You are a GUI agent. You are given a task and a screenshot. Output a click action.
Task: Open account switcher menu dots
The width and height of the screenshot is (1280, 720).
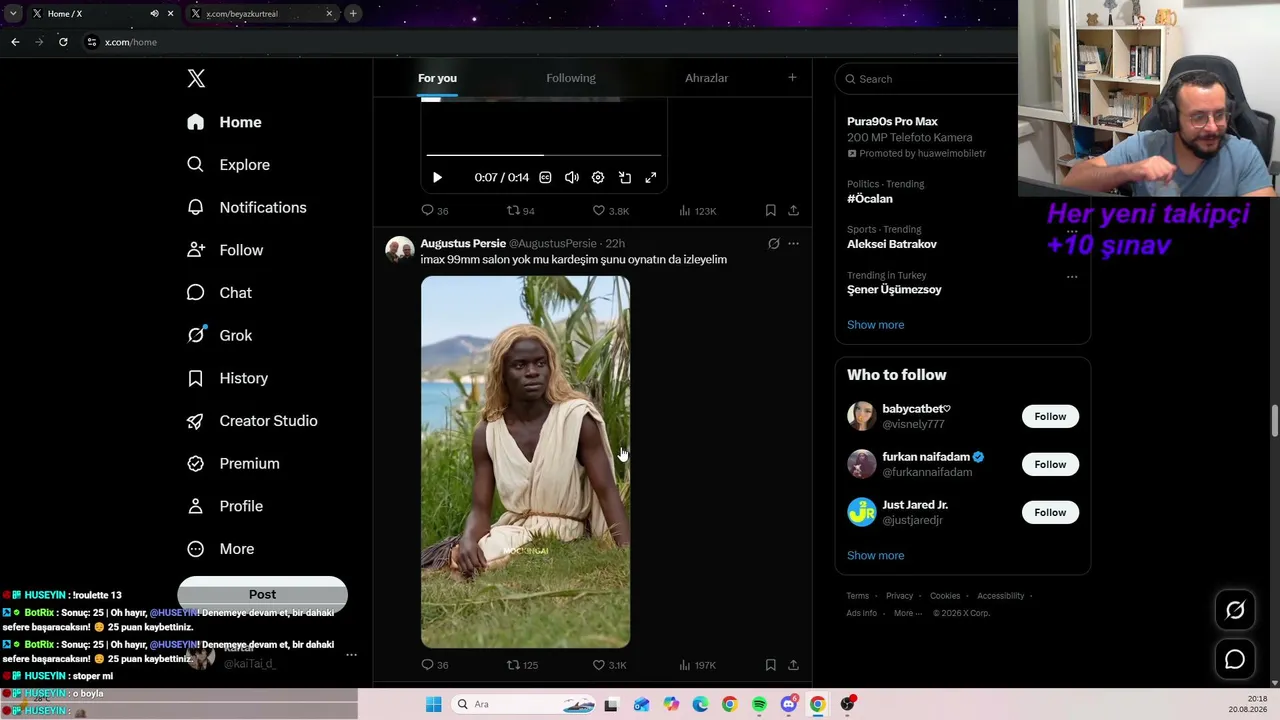coord(351,655)
